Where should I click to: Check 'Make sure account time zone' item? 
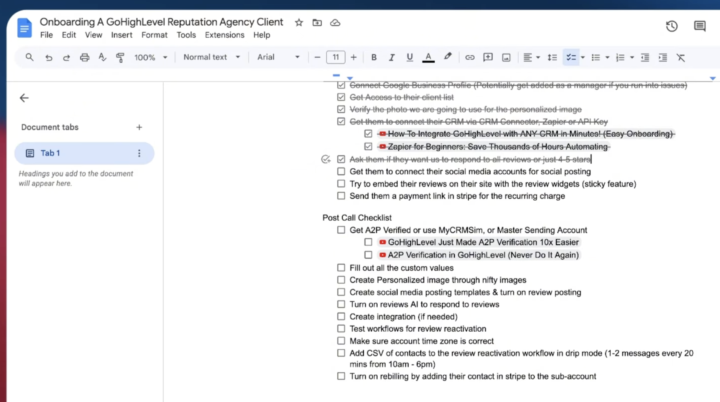click(341, 341)
